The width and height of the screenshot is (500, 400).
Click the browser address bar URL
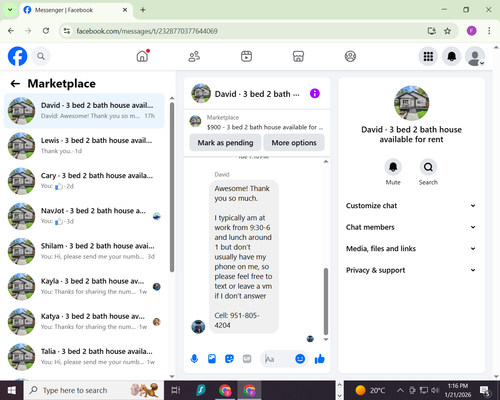[147, 31]
